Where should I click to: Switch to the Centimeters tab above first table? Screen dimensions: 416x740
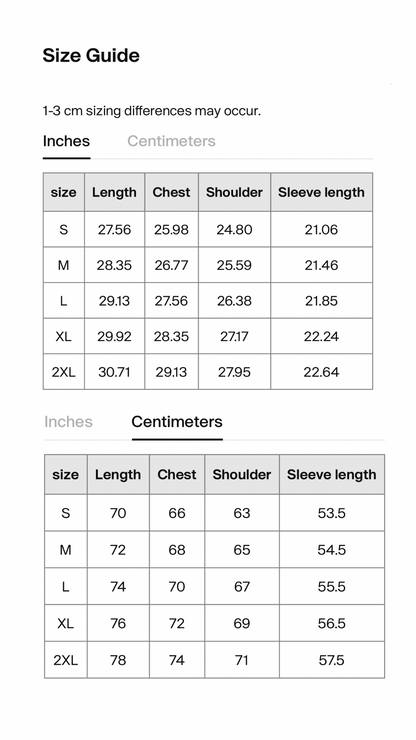pos(171,141)
